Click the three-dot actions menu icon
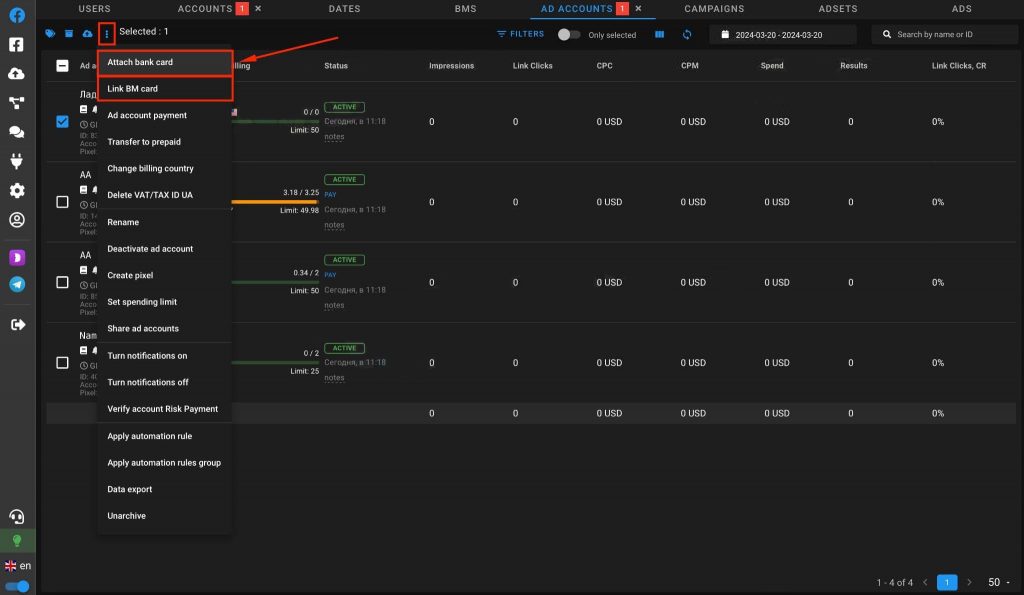The image size is (1024, 595). pyautogui.click(x=106, y=33)
